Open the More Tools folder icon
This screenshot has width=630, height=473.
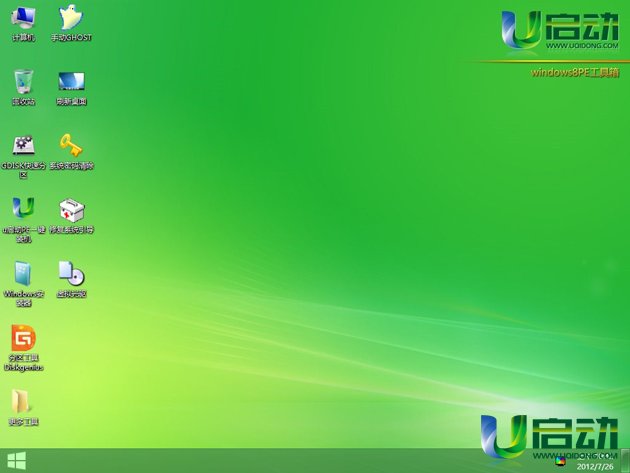21,401
